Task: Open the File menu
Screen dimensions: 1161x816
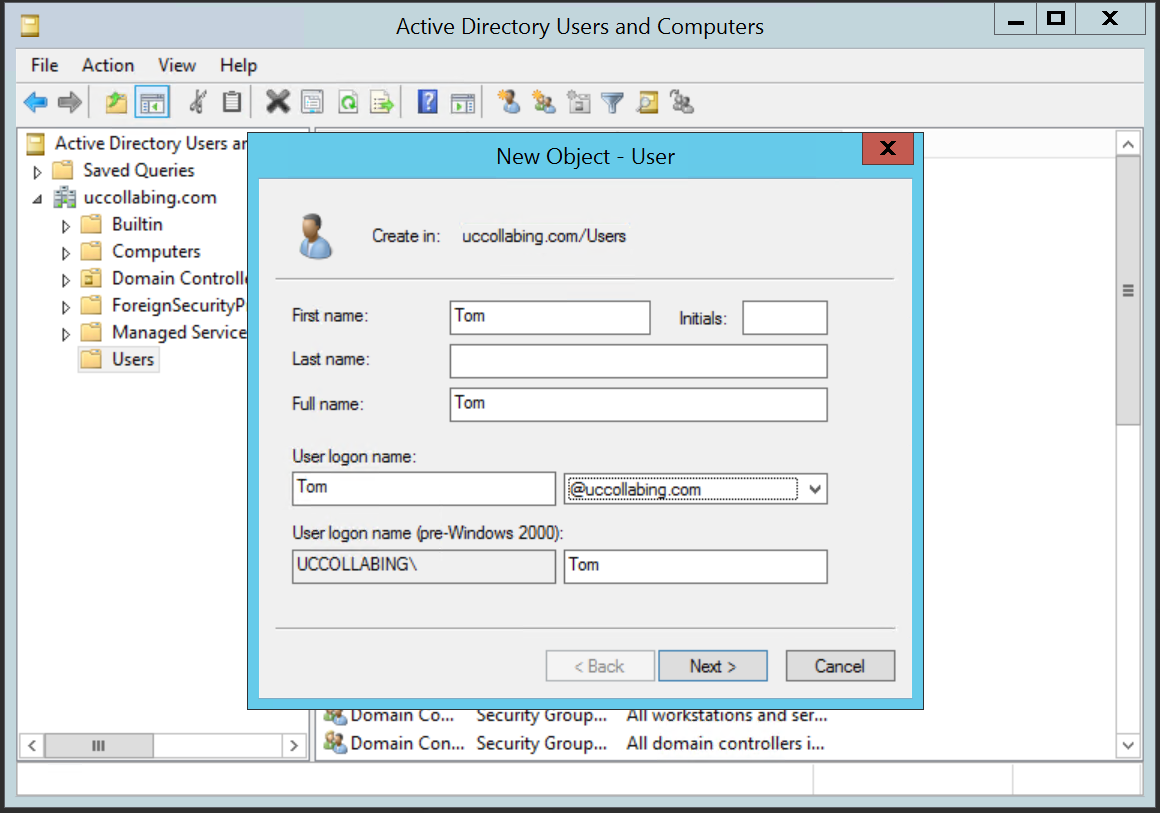Action: coord(44,65)
